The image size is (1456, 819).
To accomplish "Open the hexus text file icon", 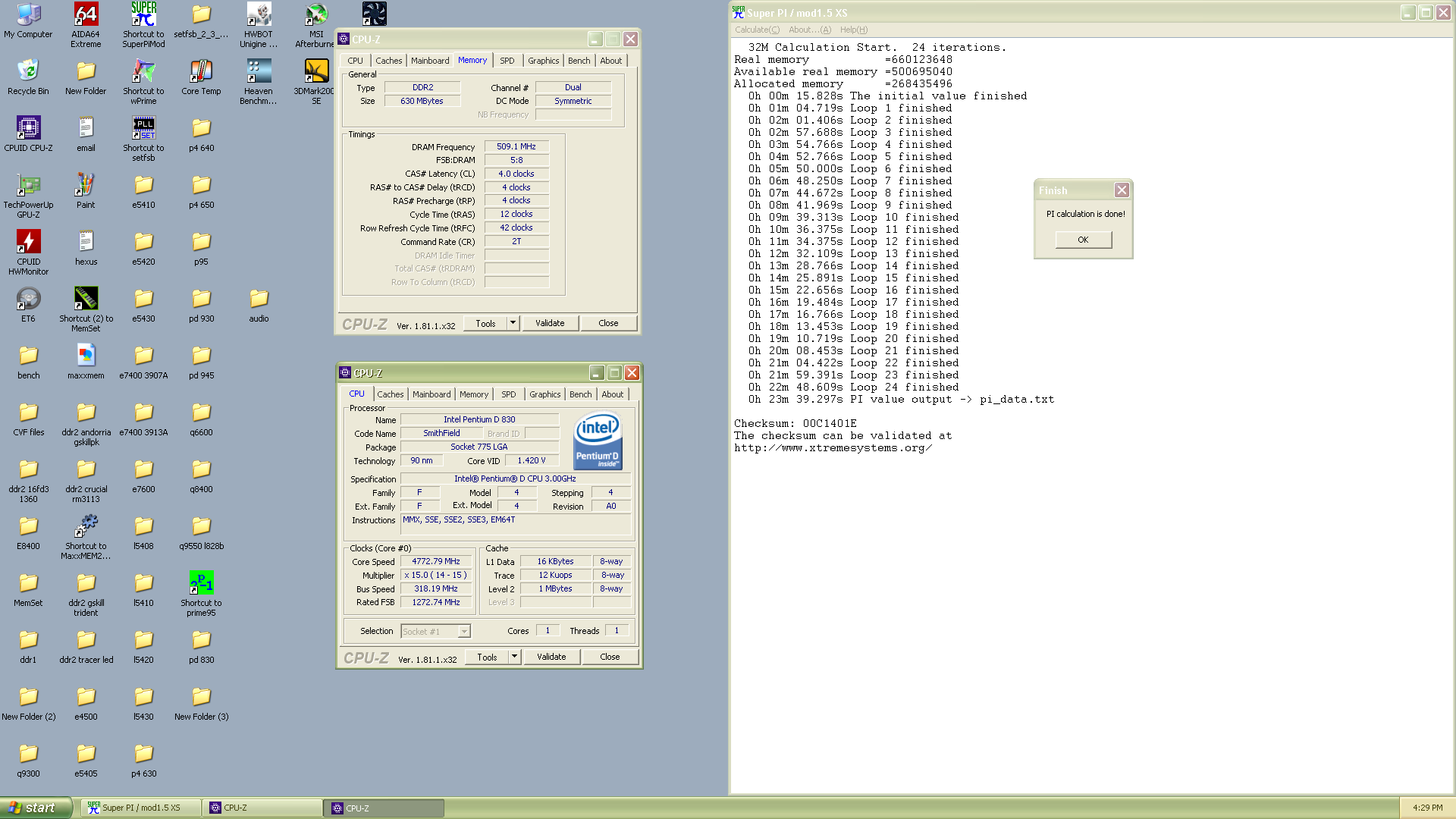I will point(86,248).
